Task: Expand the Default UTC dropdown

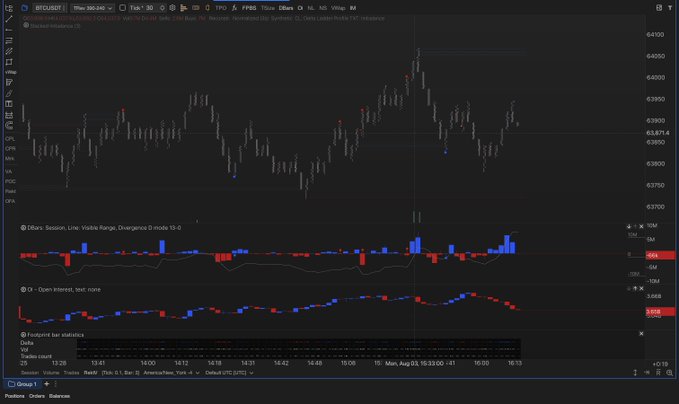Action: [229, 373]
